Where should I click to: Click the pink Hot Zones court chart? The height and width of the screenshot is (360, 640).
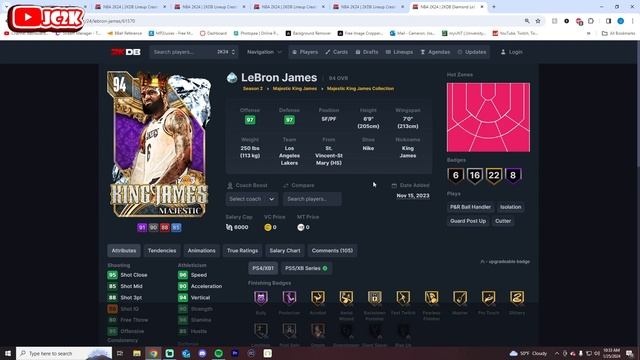click(488, 117)
